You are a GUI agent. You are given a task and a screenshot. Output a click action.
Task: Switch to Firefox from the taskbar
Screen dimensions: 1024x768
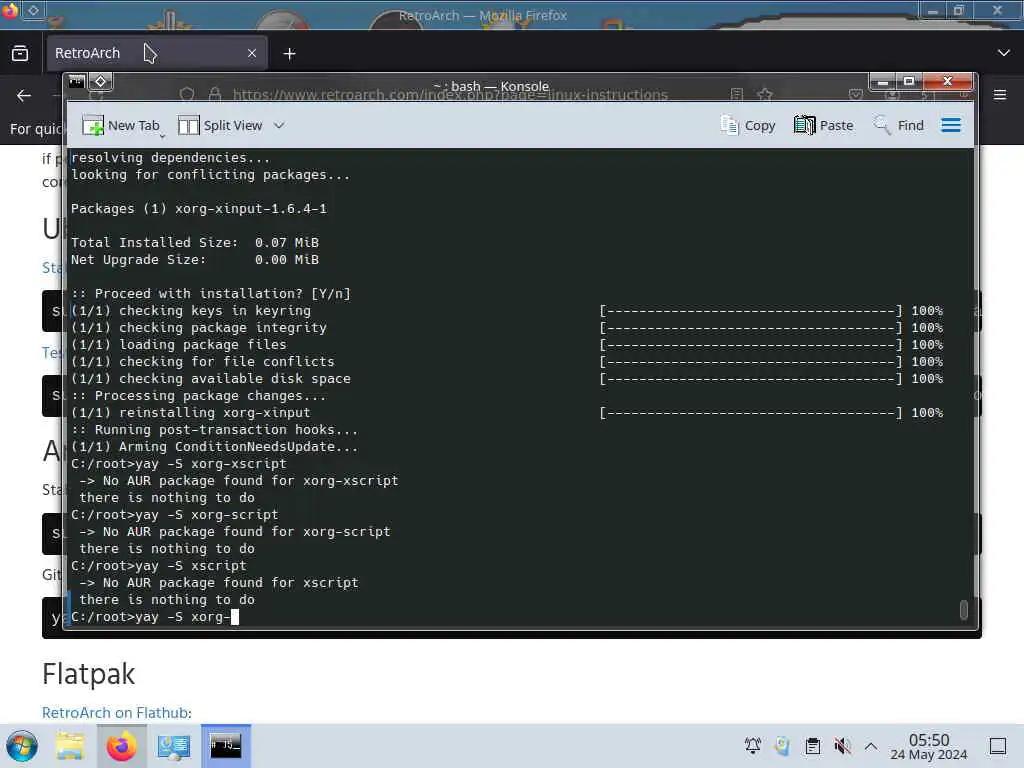click(x=121, y=746)
